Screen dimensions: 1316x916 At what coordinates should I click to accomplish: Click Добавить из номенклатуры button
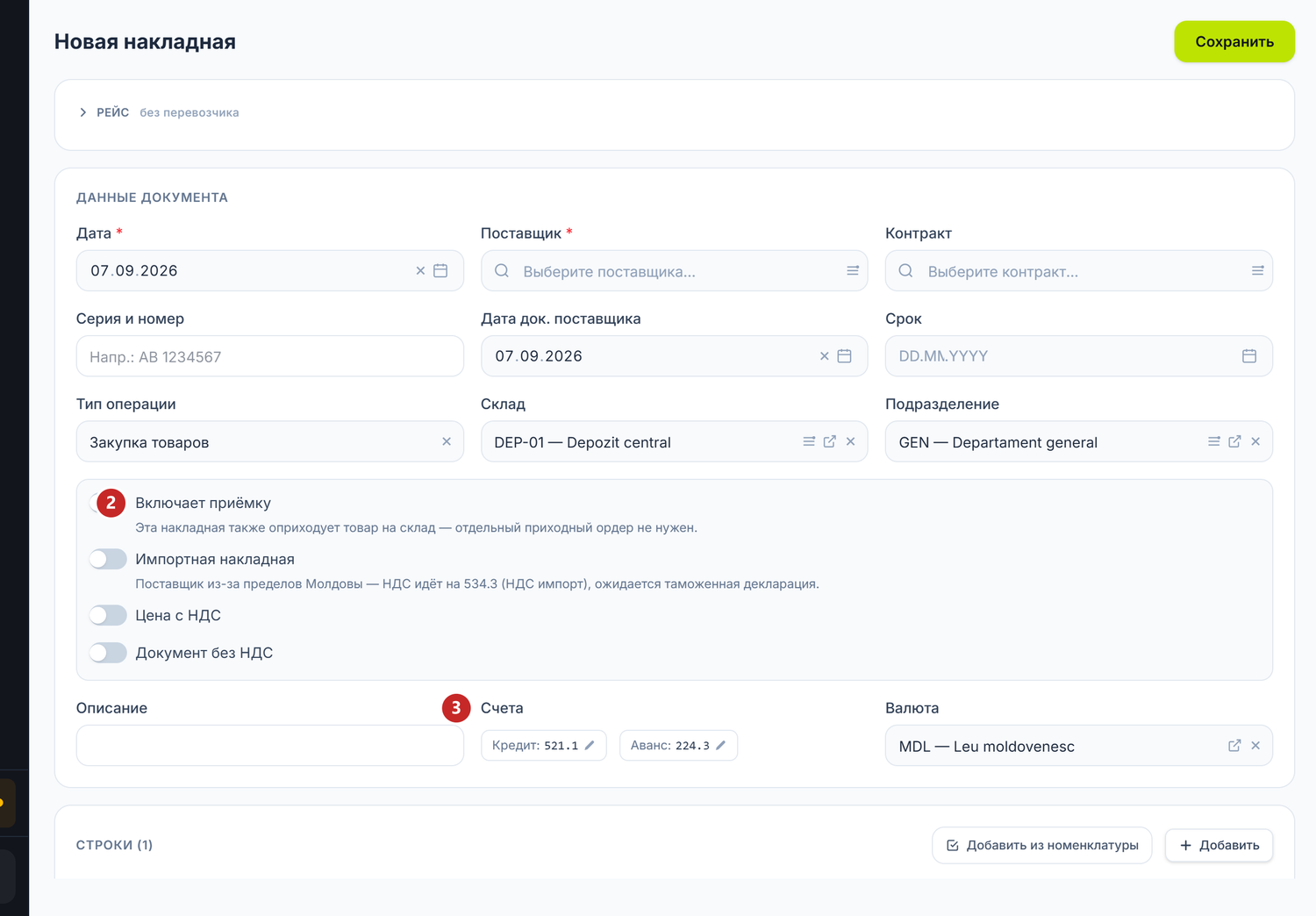point(1041,845)
